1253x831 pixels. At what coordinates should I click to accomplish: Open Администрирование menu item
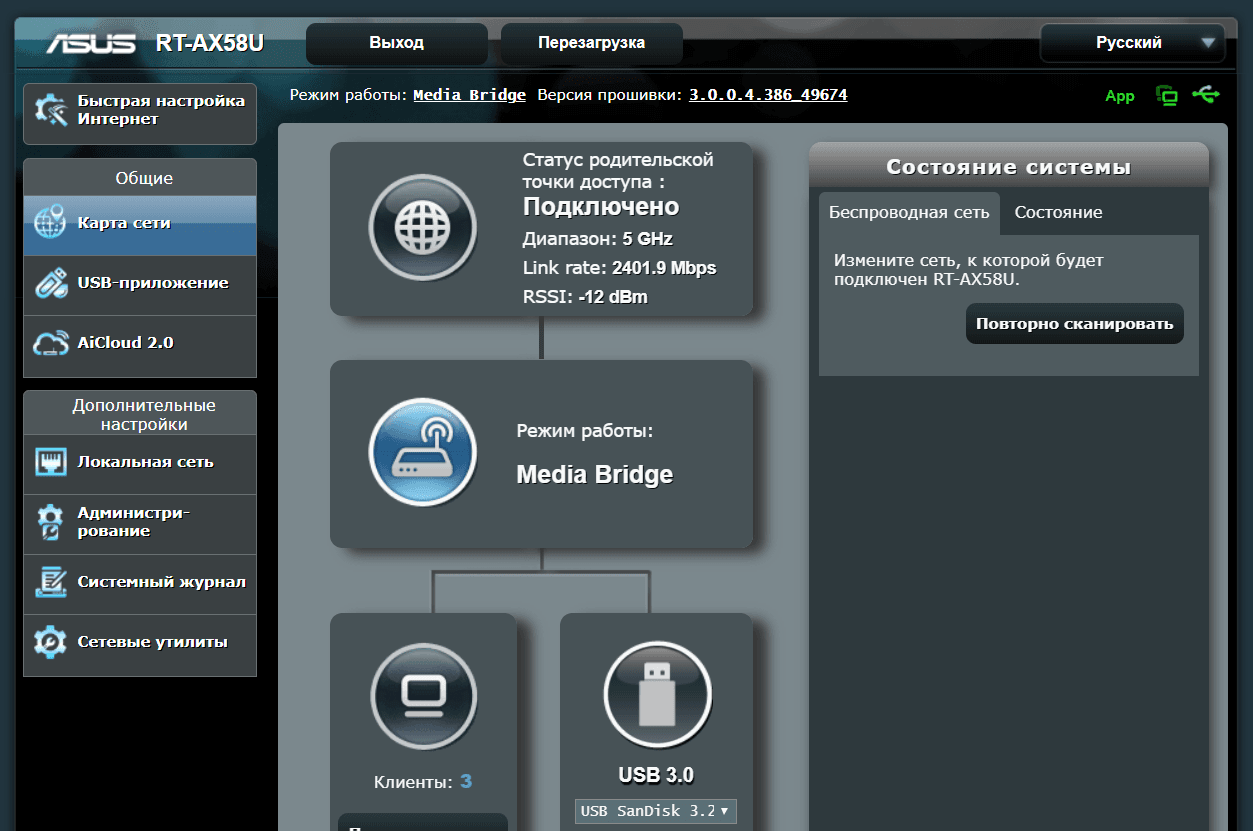click(x=140, y=522)
